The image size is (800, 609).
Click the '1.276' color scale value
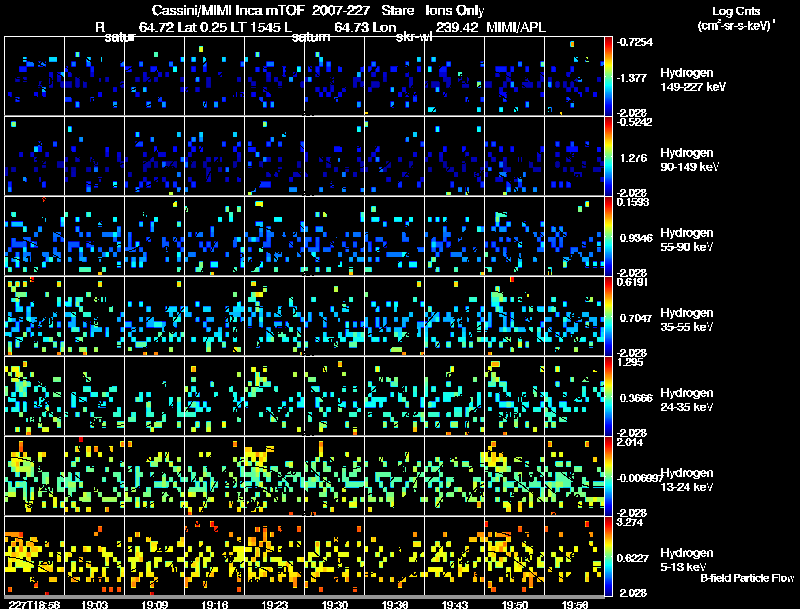pyautogui.click(x=634, y=158)
